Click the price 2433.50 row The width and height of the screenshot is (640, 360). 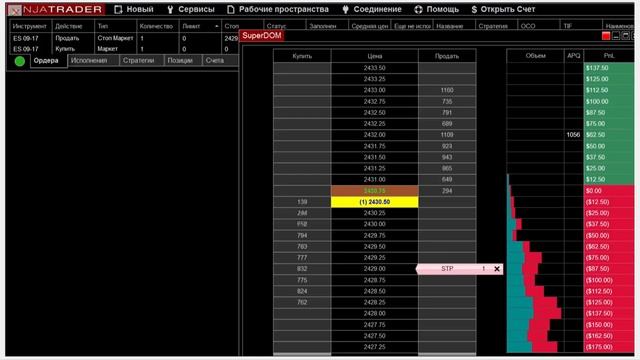pos(374,68)
